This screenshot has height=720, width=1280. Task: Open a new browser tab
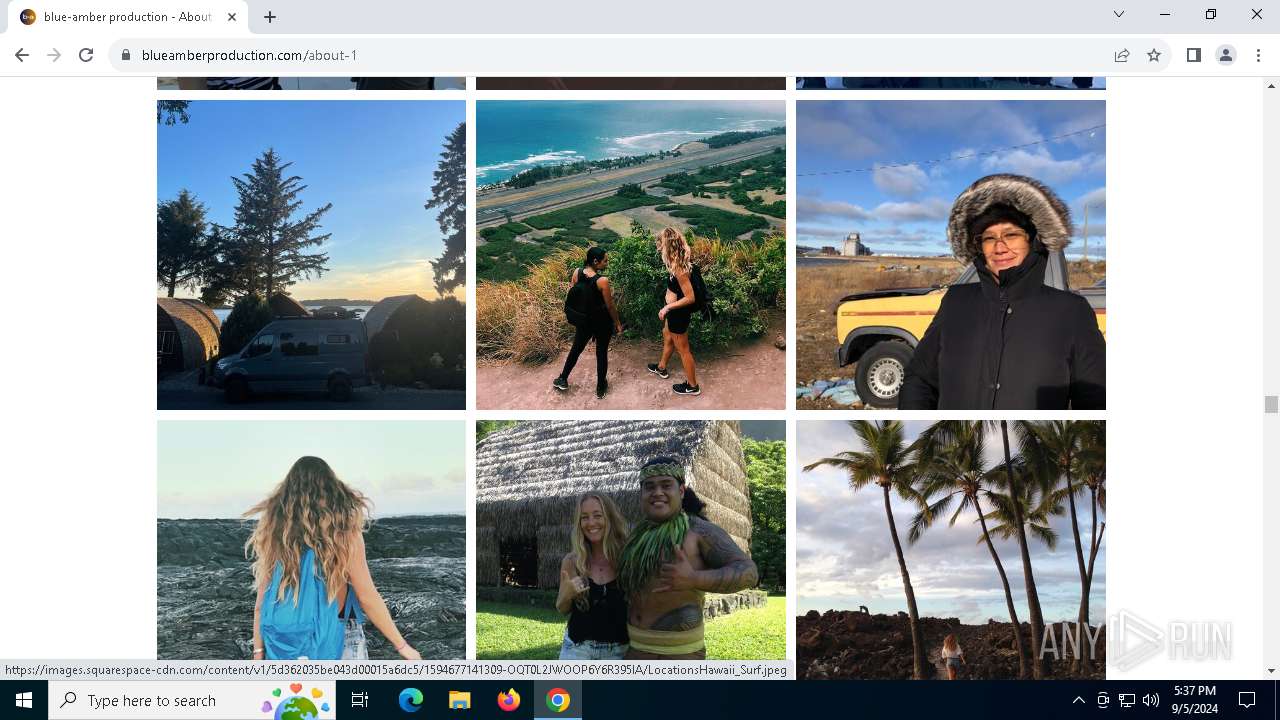(270, 16)
